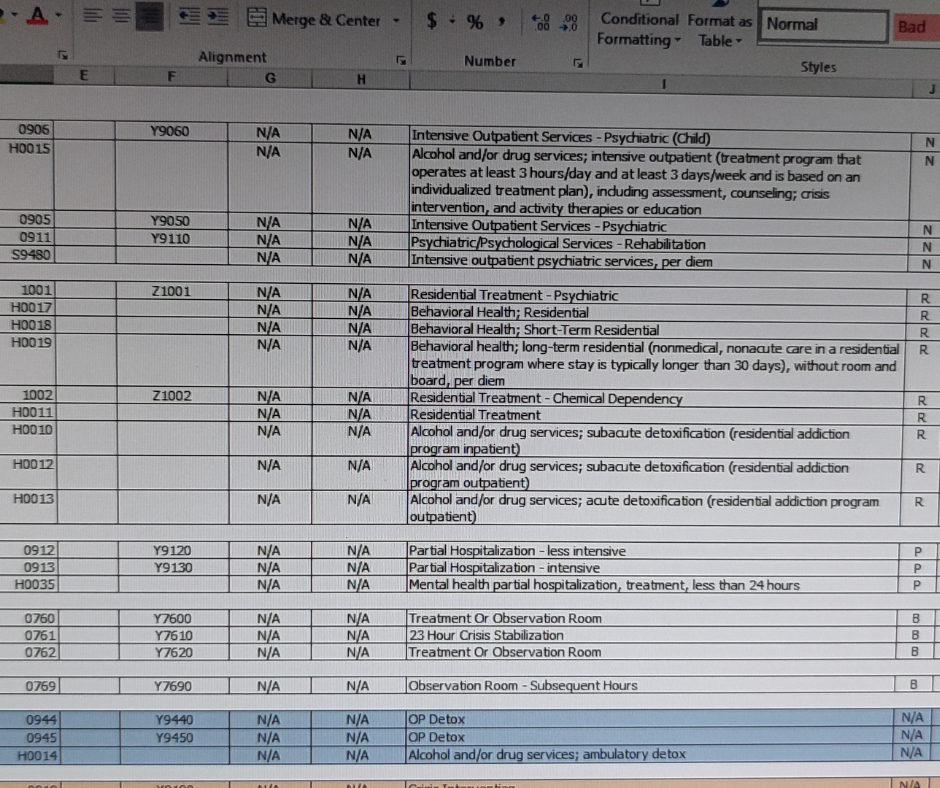Decrease Decimal places
The height and width of the screenshot is (788, 940).
(568, 23)
